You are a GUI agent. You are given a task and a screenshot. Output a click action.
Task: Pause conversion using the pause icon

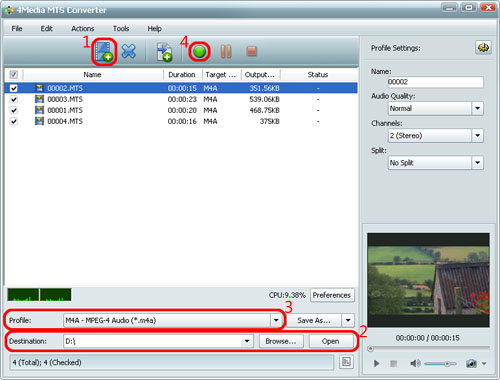coord(226,52)
